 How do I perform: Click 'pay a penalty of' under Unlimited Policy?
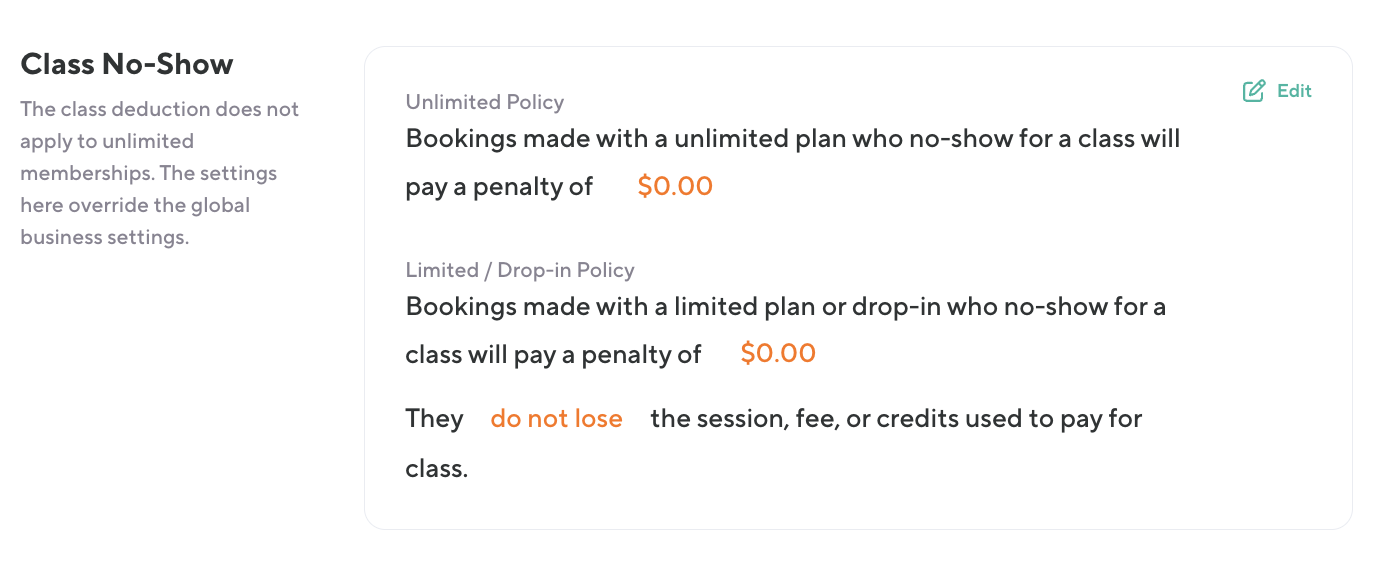(499, 187)
